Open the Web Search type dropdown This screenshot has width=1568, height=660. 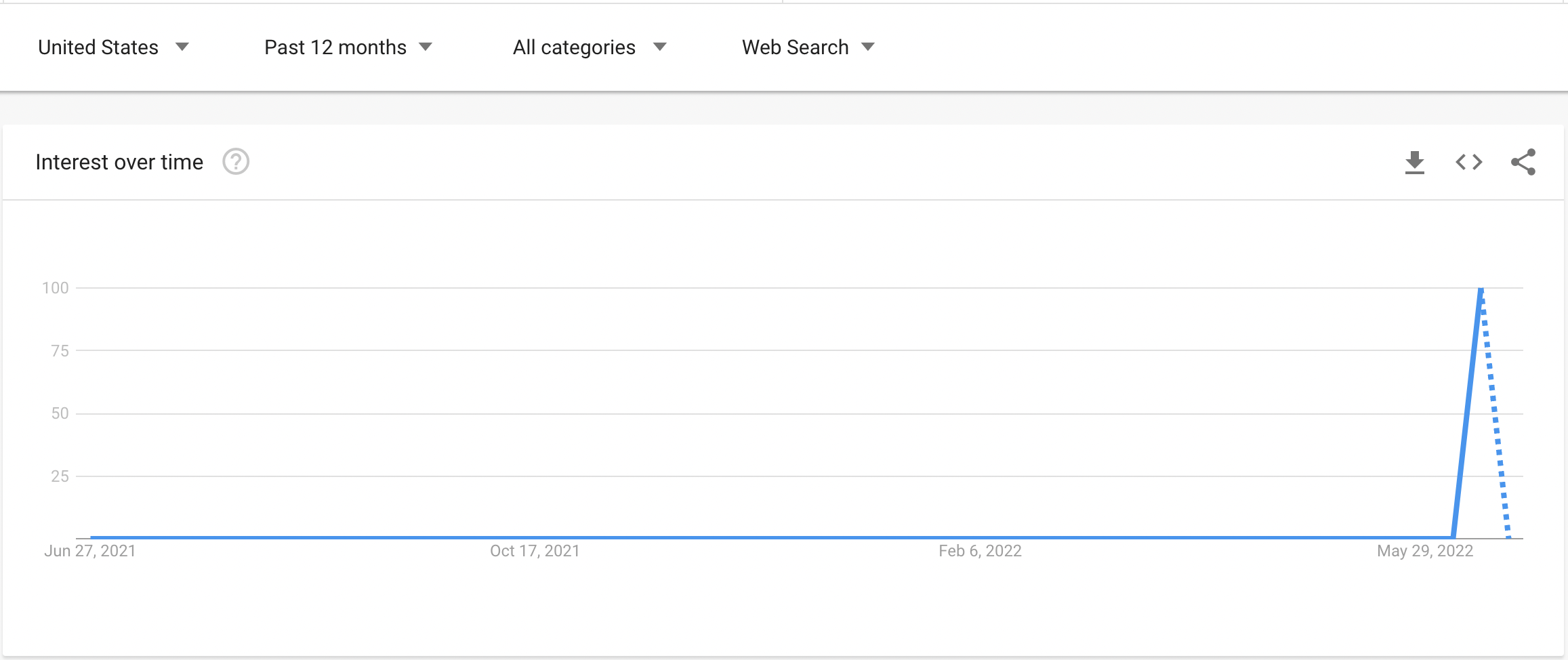click(x=808, y=47)
